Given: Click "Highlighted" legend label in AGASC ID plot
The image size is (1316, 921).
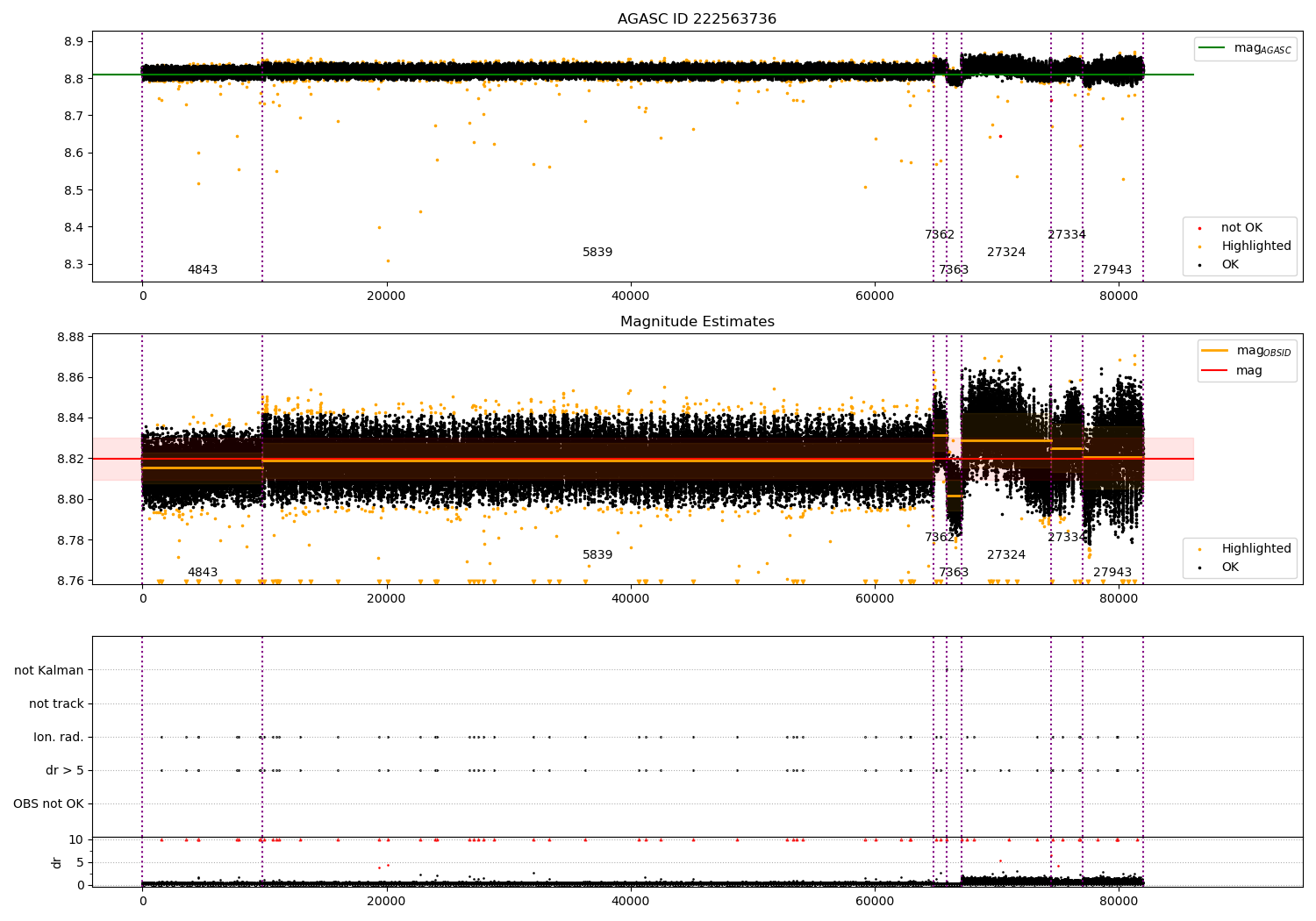Looking at the screenshot, I should [x=1256, y=246].
